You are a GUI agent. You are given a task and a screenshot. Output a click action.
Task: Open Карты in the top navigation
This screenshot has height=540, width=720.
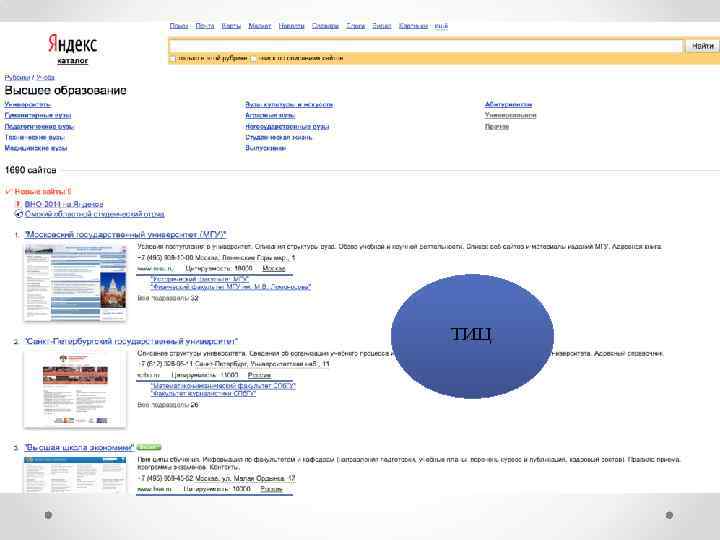[x=231, y=26]
